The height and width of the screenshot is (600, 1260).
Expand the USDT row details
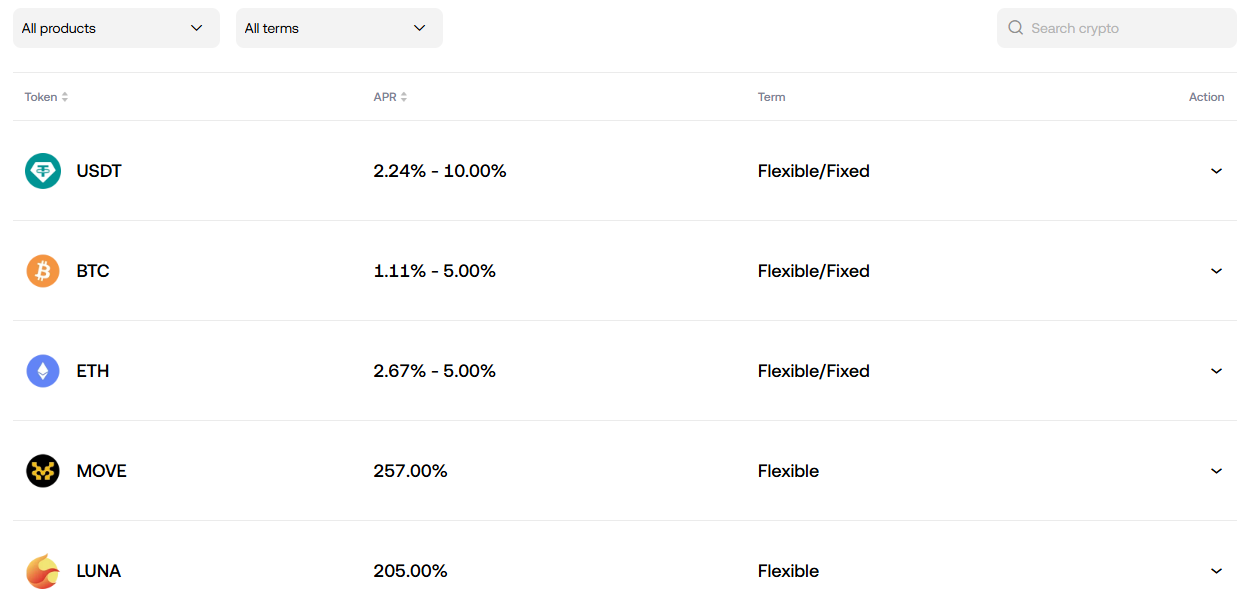pyautogui.click(x=1216, y=171)
